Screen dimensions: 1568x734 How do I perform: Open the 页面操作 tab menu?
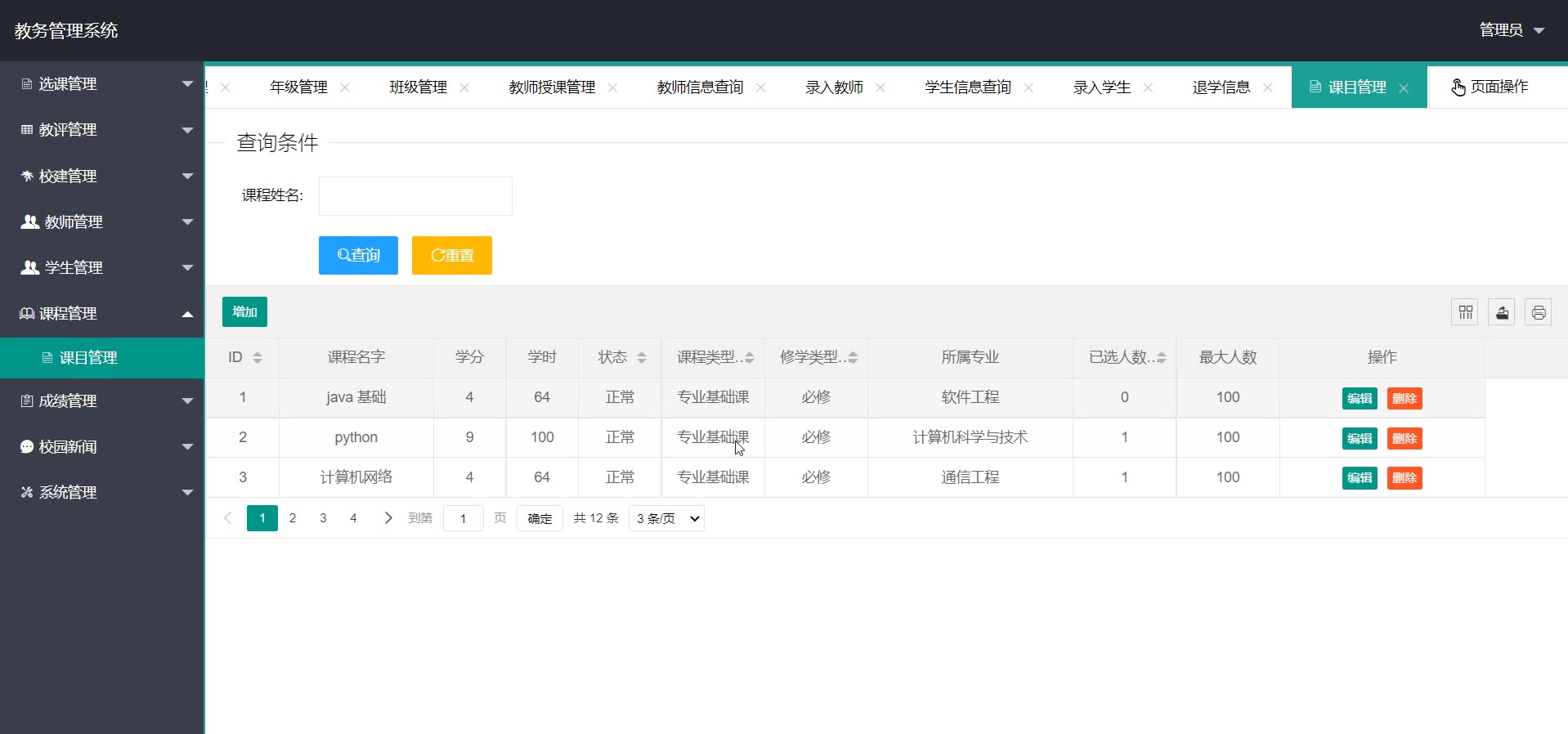coord(1490,87)
